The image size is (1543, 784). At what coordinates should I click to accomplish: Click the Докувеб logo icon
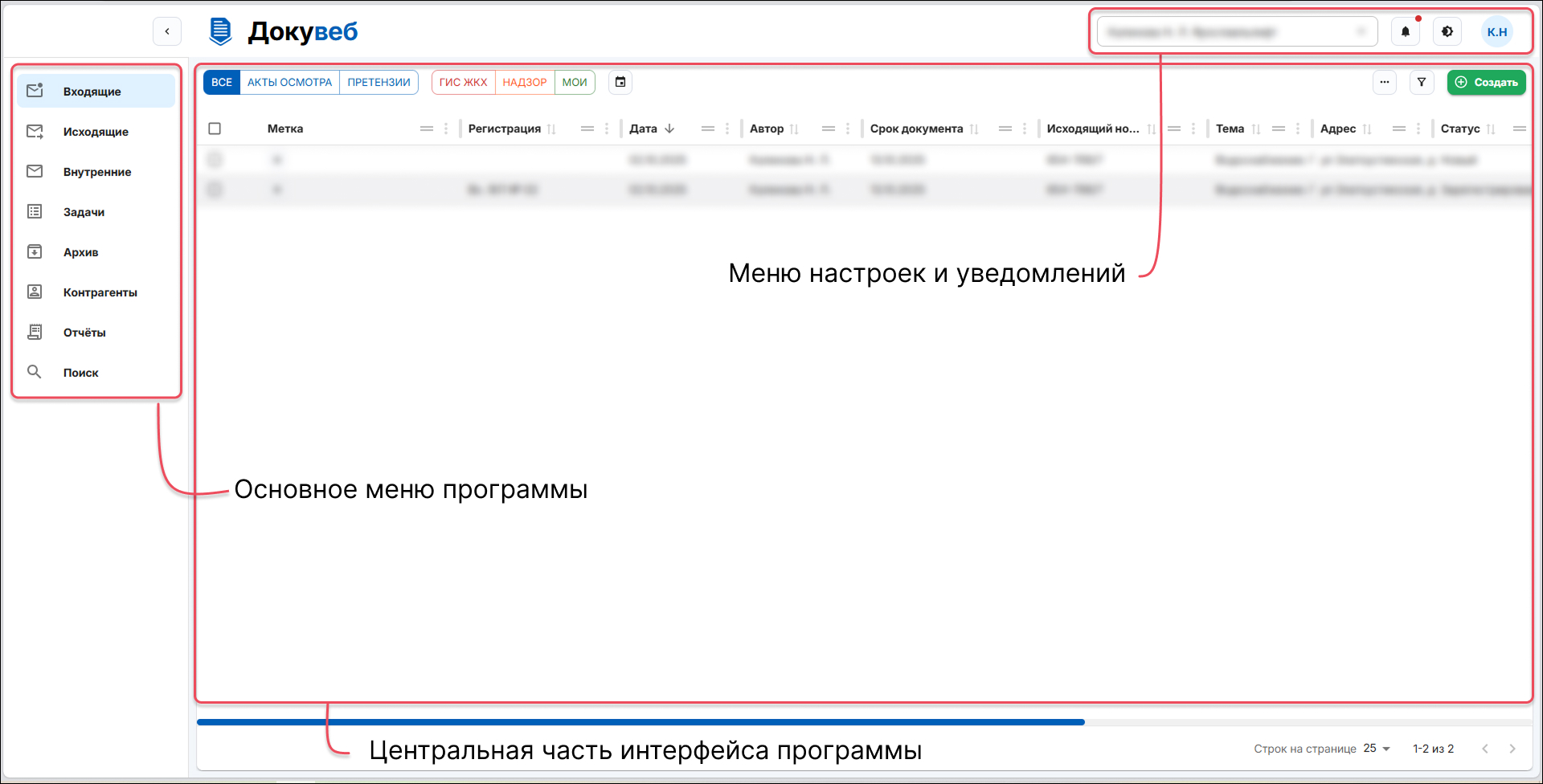220,31
